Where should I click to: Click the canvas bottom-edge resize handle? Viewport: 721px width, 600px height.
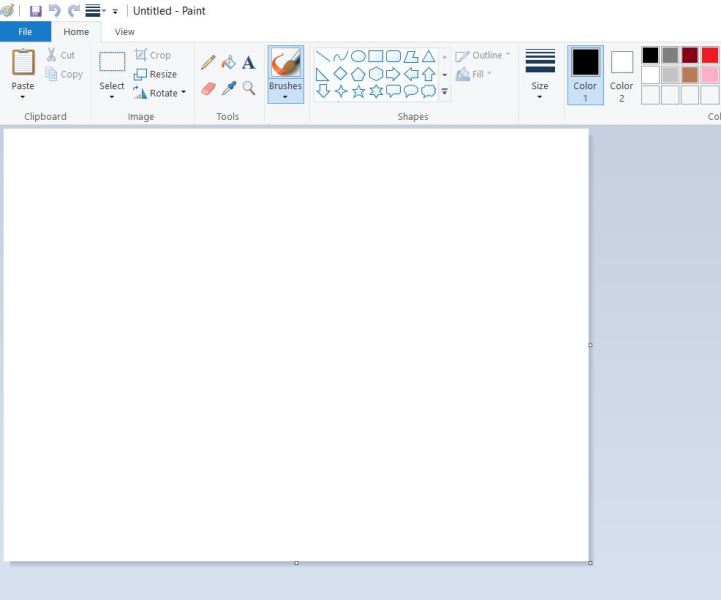point(297,563)
